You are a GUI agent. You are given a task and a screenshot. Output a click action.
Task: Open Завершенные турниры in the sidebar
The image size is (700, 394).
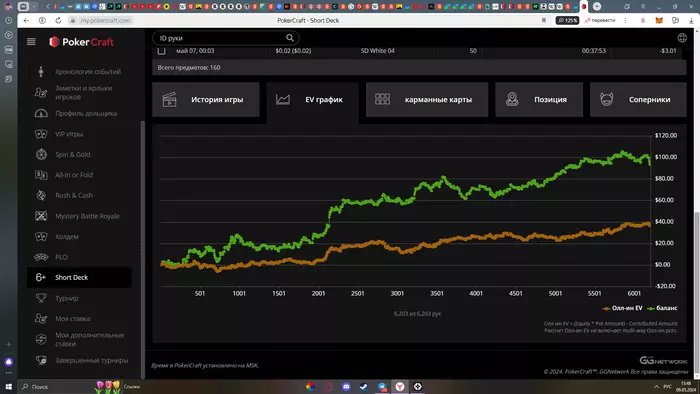[x=92, y=360]
